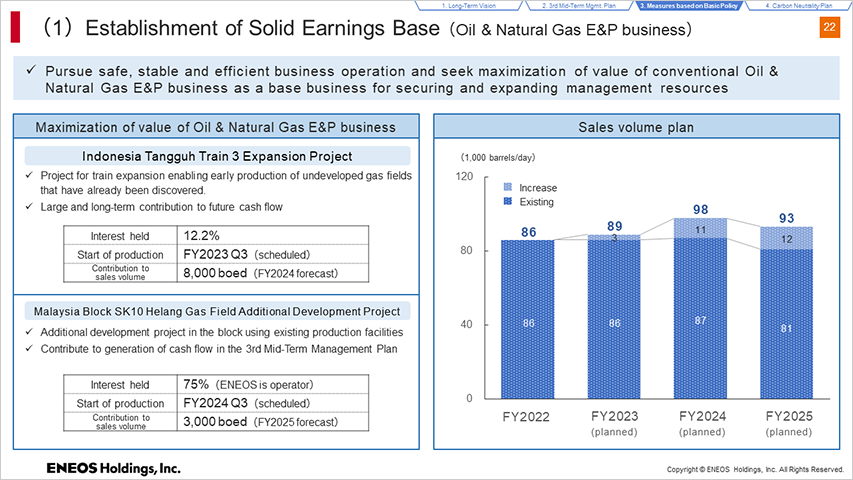Click checkmark beside 'Project for train expansion'

[x=29, y=175]
